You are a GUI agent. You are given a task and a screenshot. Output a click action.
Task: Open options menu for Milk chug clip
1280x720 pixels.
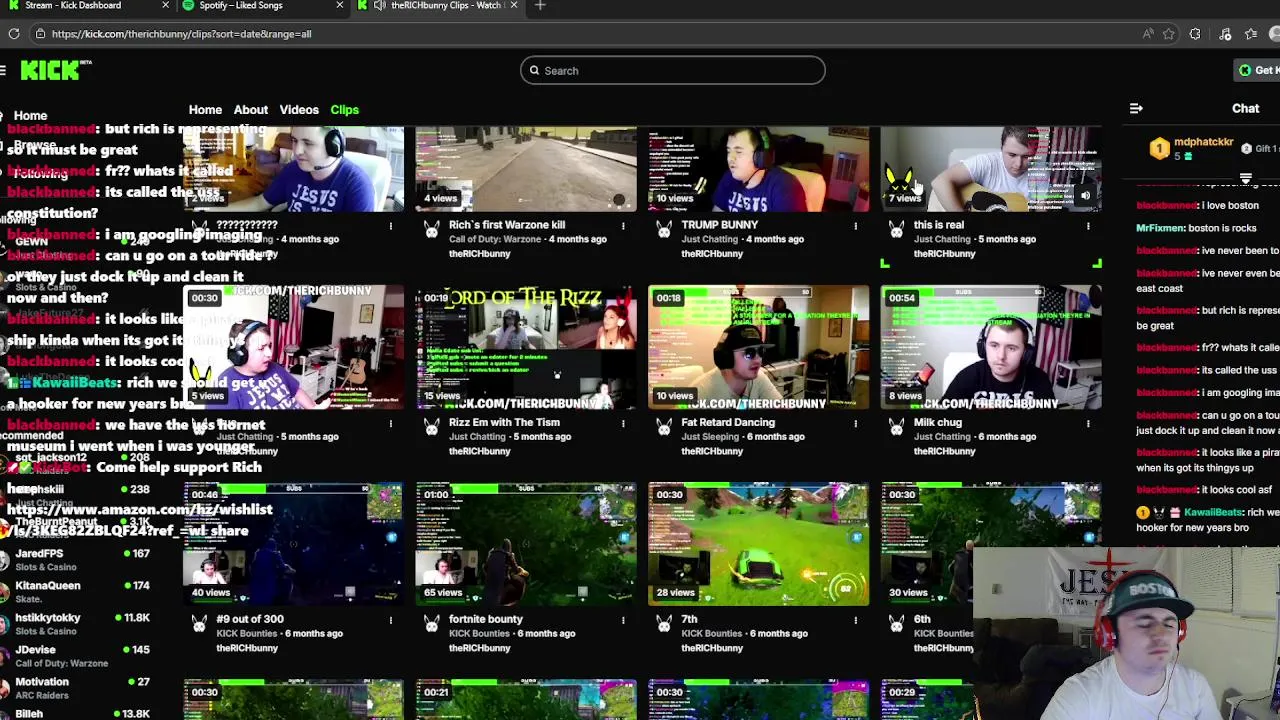click(1088, 423)
